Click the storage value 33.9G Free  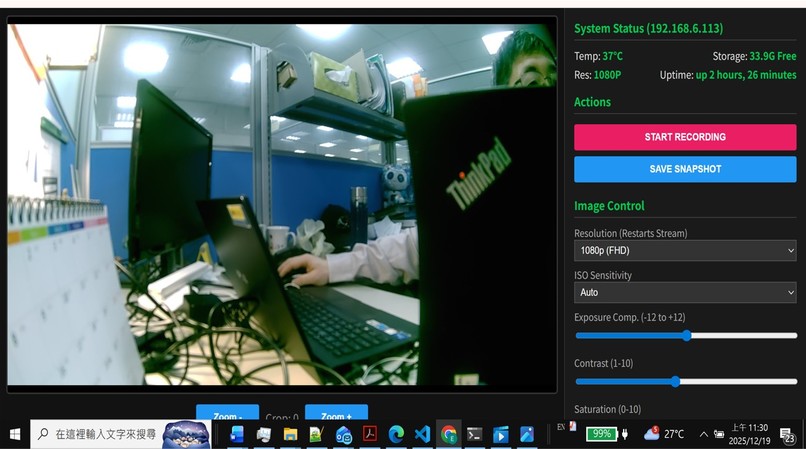click(x=773, y=56)
